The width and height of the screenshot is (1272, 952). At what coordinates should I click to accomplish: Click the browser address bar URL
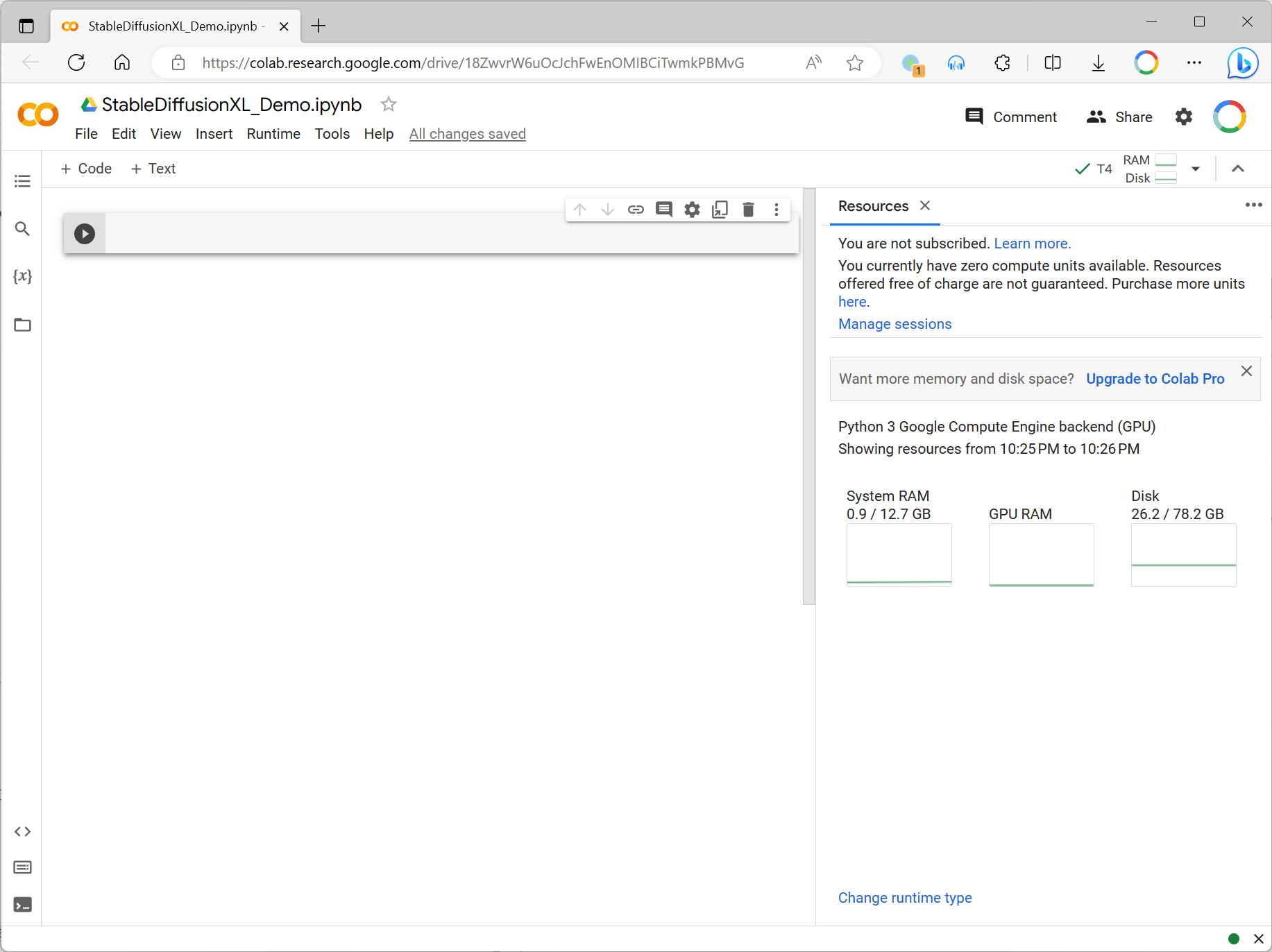coord(473,63)
